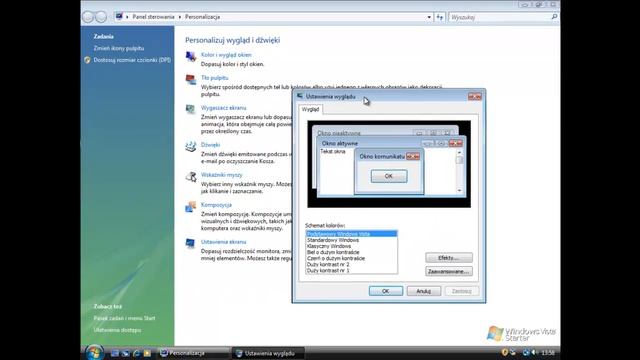Click the Wskaźniki myszy icon

click(x=191, y=177)
